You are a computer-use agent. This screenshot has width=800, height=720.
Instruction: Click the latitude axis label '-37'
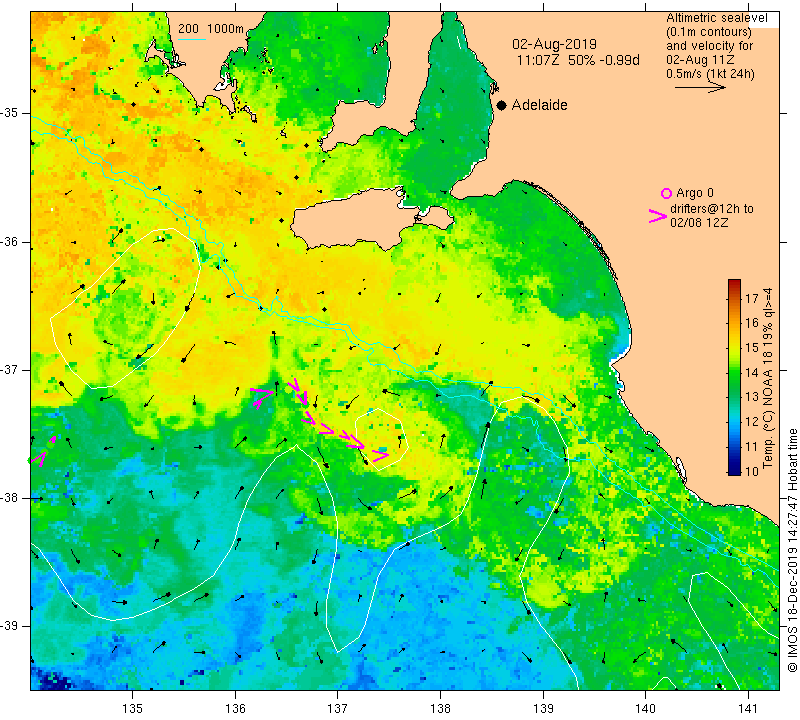tap(10, 369)
